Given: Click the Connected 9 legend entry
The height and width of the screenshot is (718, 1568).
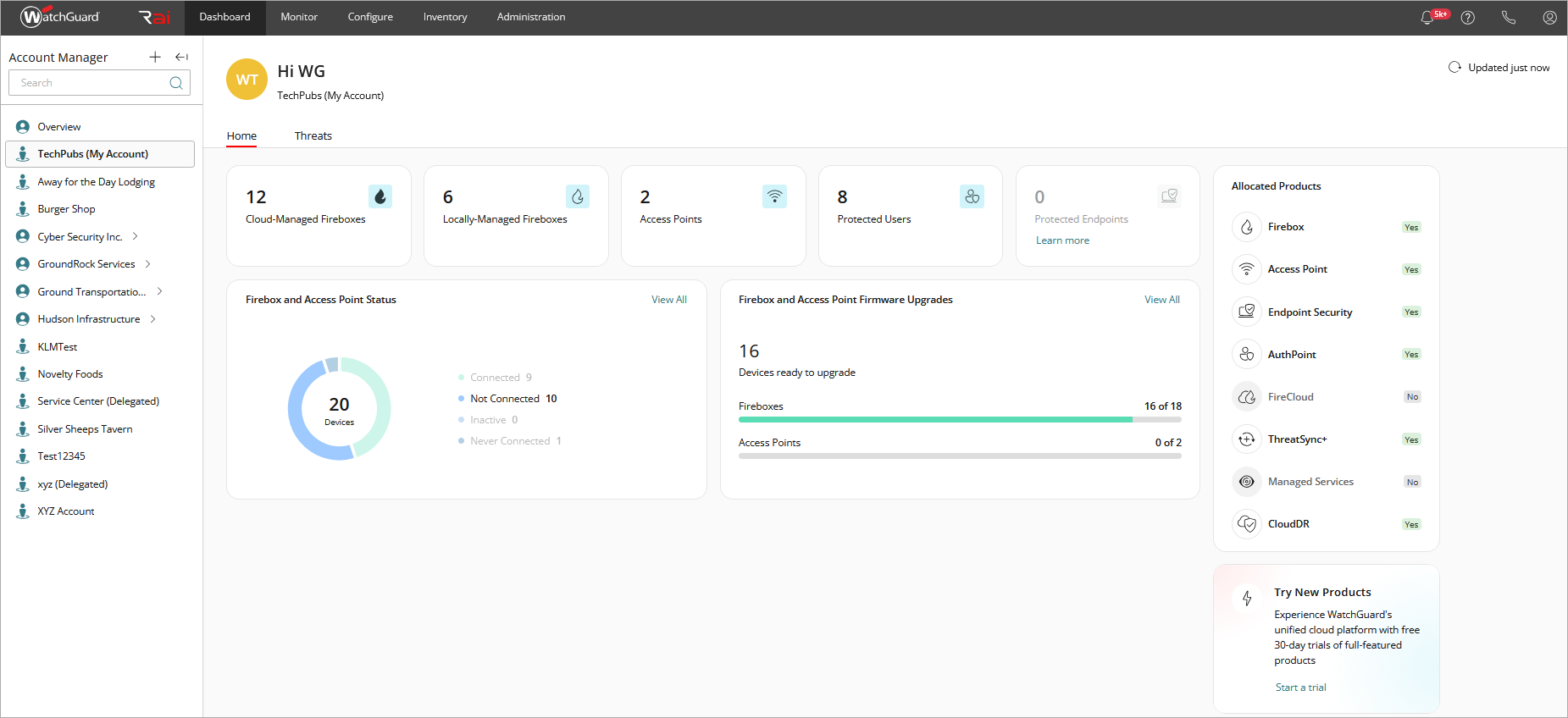Looking at the screenshot, I should pos(495,378).
